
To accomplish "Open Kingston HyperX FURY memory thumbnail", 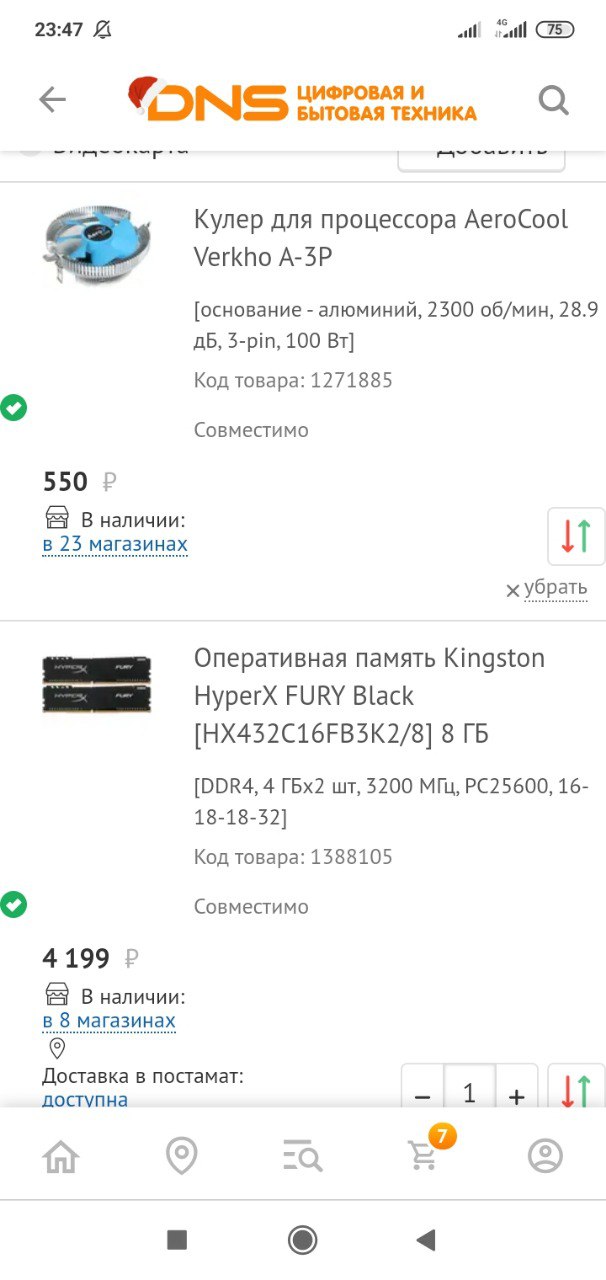I will (97, 683).
